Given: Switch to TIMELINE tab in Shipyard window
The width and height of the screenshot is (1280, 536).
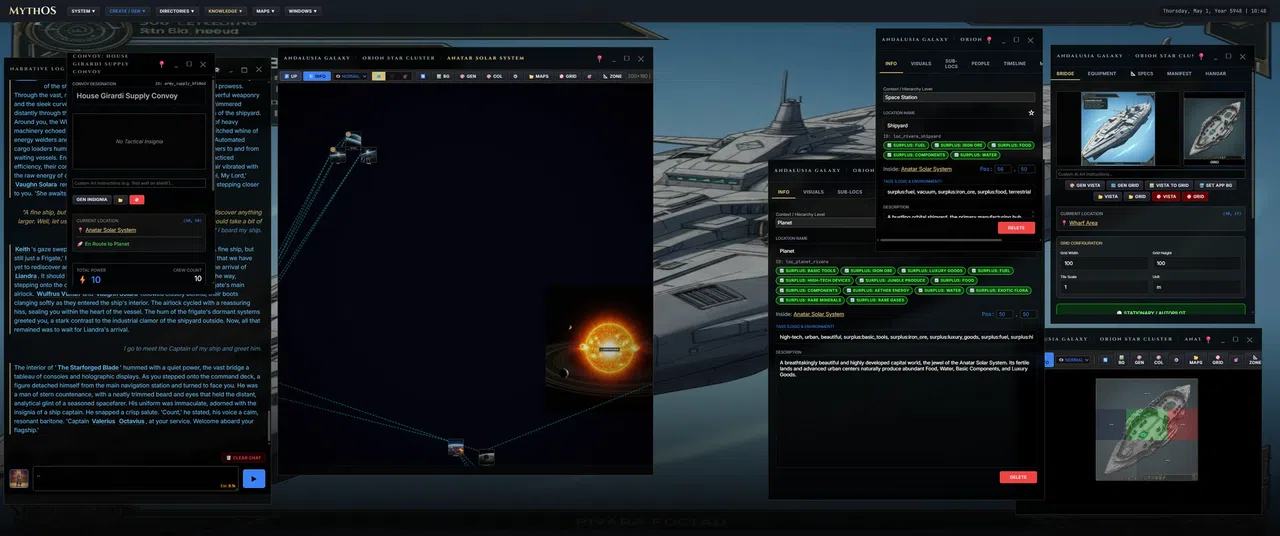Looking at the screenshot, I should 1015,63.
